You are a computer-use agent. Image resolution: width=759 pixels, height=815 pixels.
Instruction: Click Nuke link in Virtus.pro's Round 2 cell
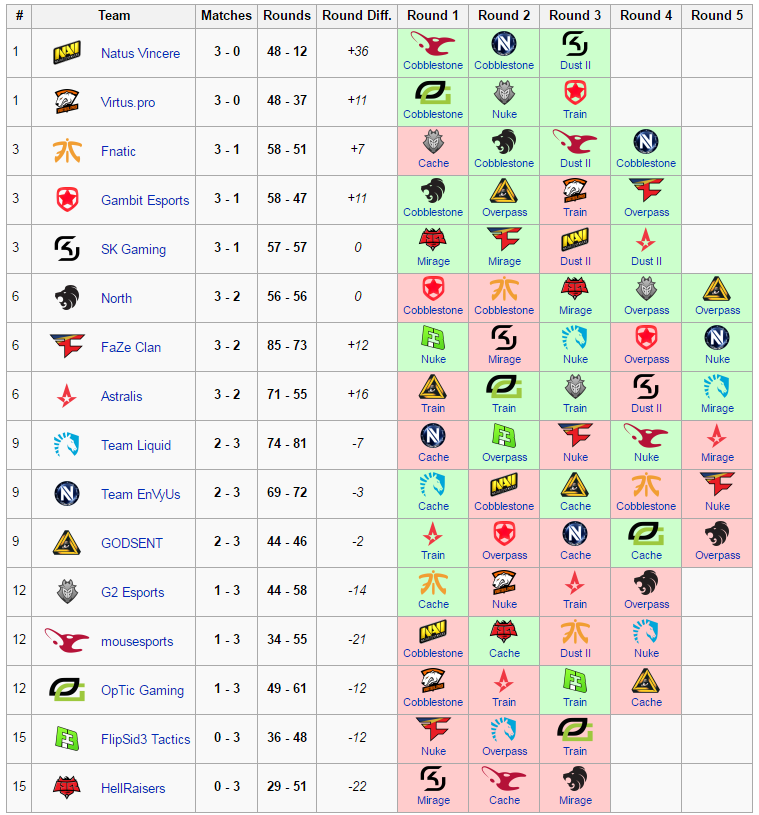(x=504, y=114)
